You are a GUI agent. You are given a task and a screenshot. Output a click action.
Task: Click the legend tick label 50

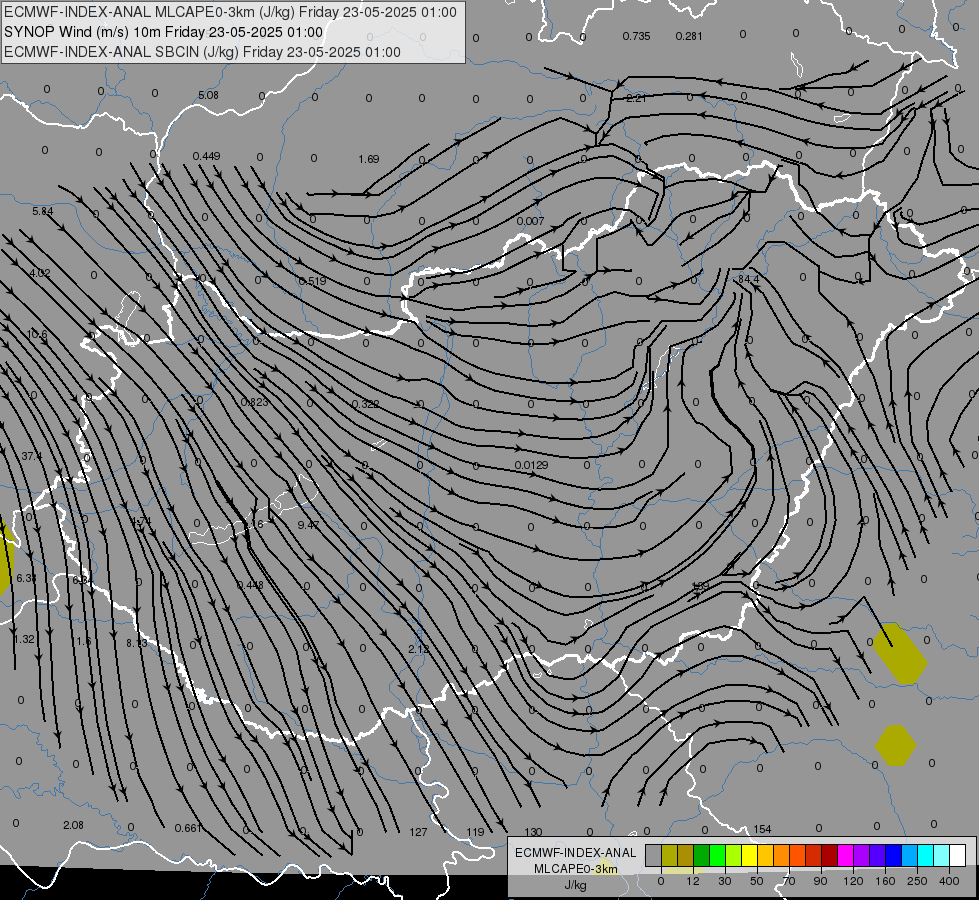756,881
